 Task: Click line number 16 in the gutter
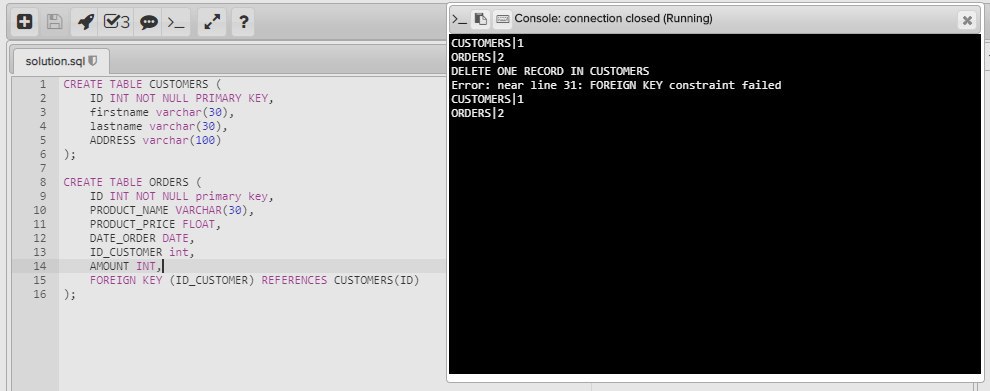[x=40, y=294]
